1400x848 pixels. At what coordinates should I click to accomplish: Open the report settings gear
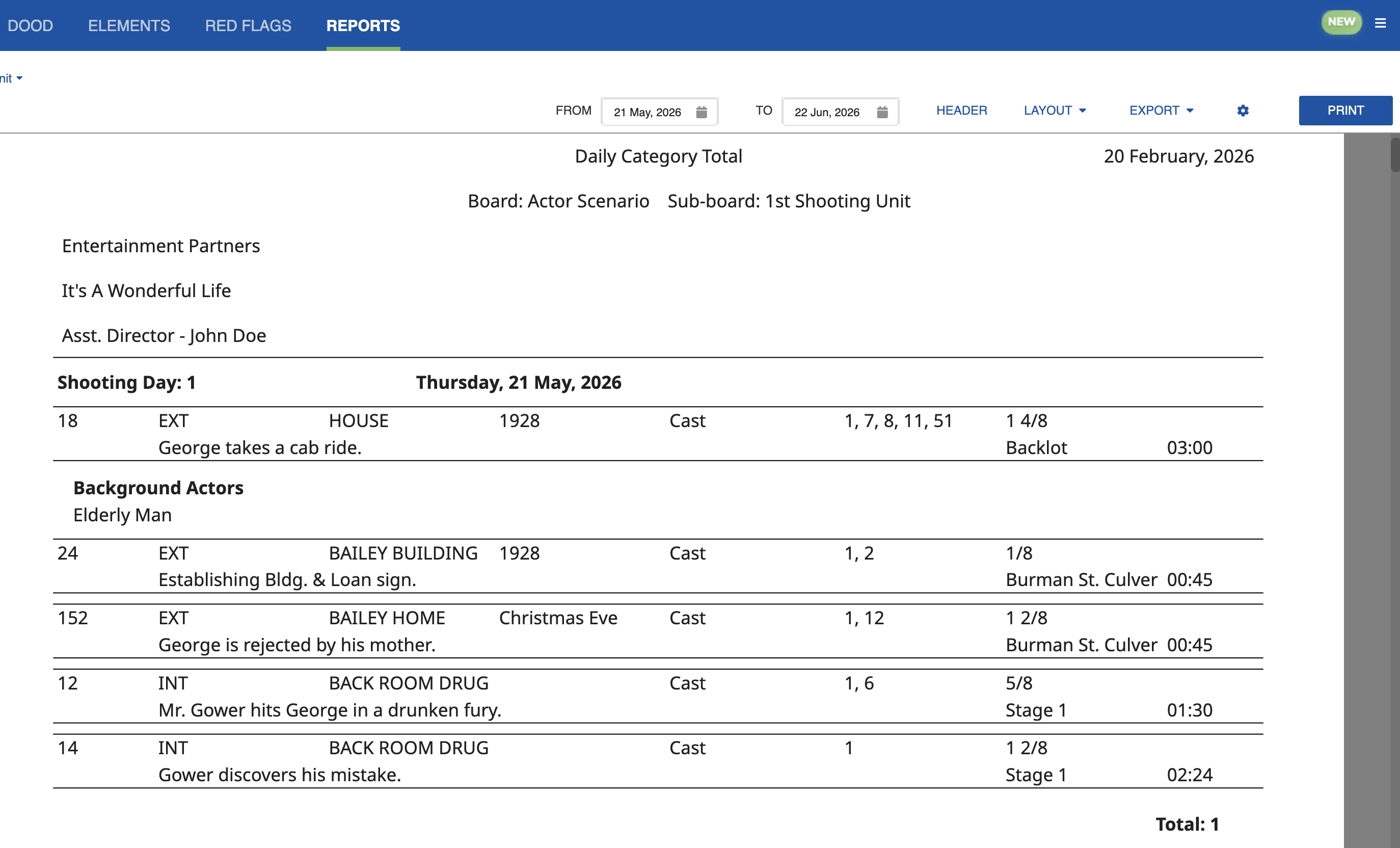coord(1243,111)
